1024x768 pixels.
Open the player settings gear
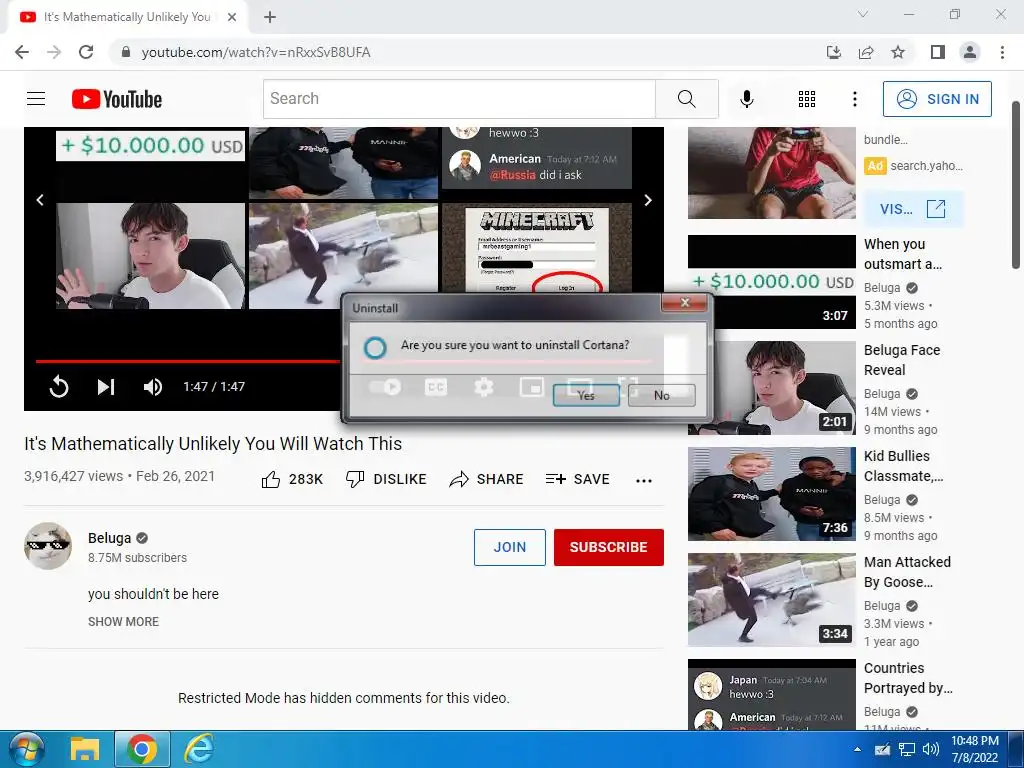(483, 387)
